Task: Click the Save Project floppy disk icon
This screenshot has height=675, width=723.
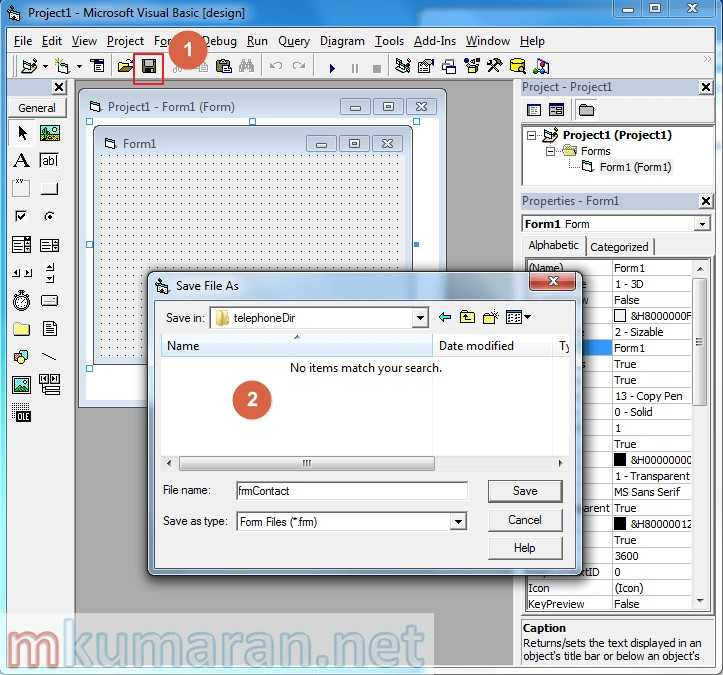Action: click(148, 67)
